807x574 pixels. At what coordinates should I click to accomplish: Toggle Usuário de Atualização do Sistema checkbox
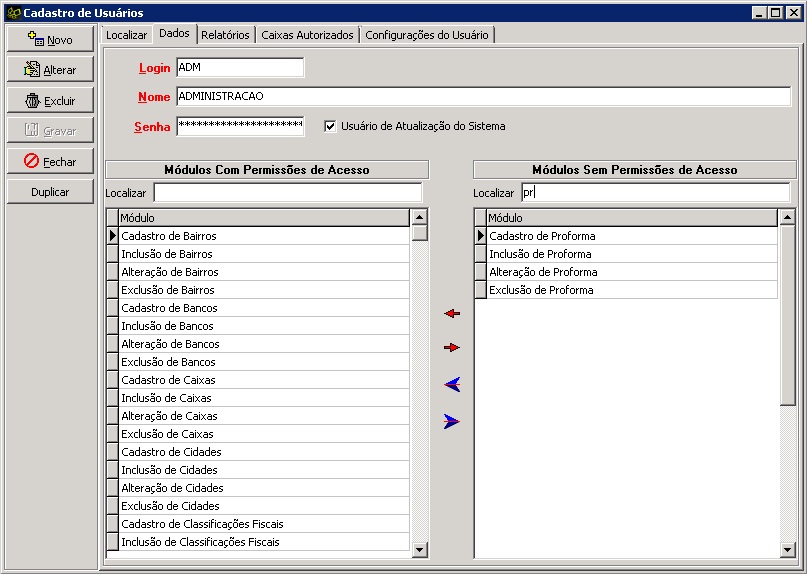pyautogui.click(x=330, y=126)
